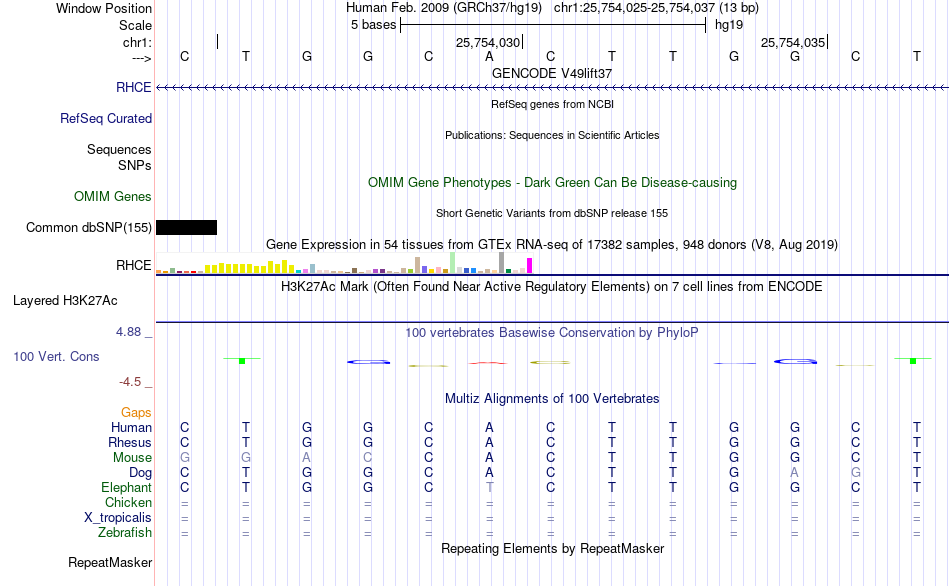This screenshot has width=950, height=586.
Task: Click the RefSeq genes from NCBI title
Action: tap(552, 104)
